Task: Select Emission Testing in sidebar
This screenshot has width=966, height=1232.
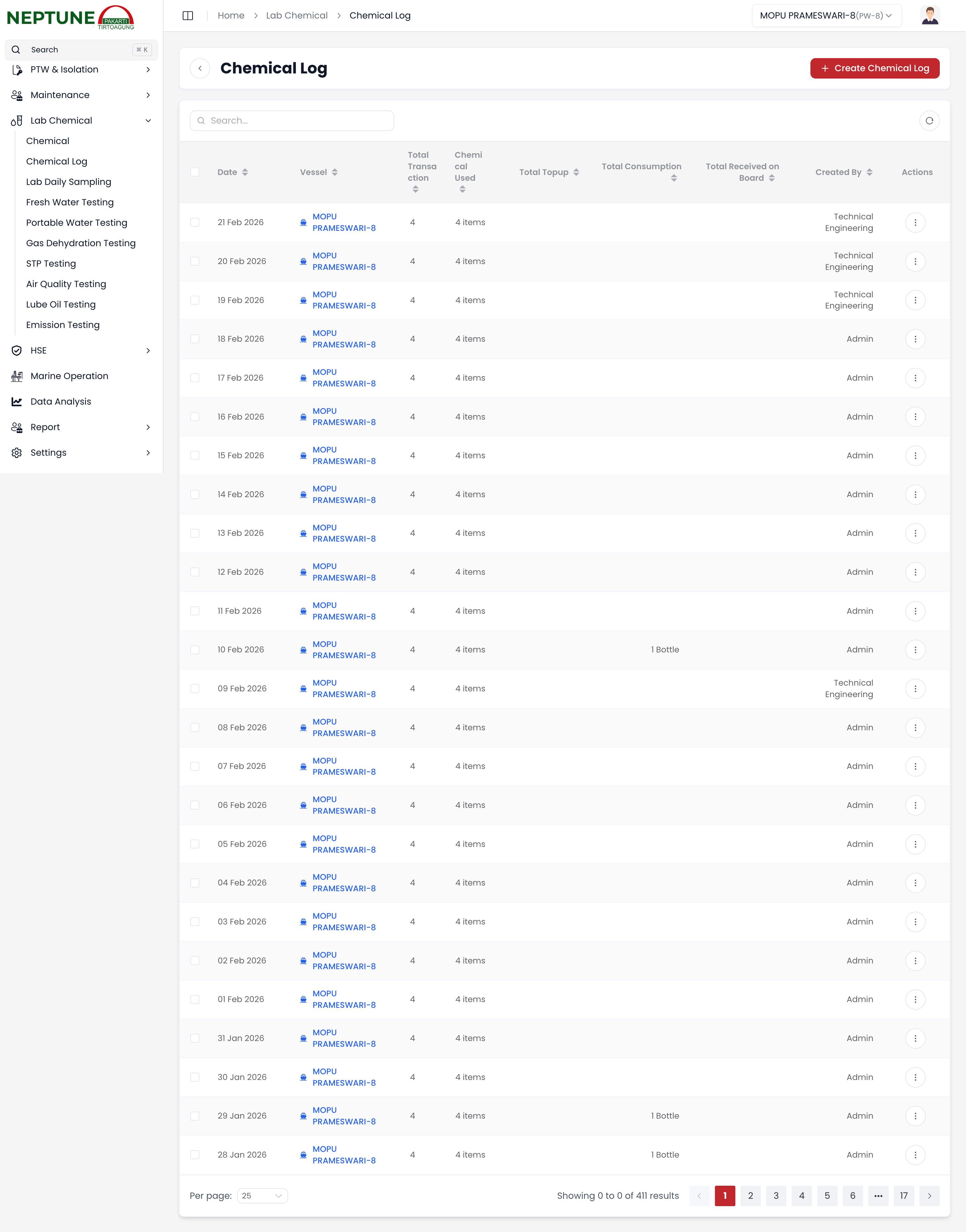Action: click(63, 324)
